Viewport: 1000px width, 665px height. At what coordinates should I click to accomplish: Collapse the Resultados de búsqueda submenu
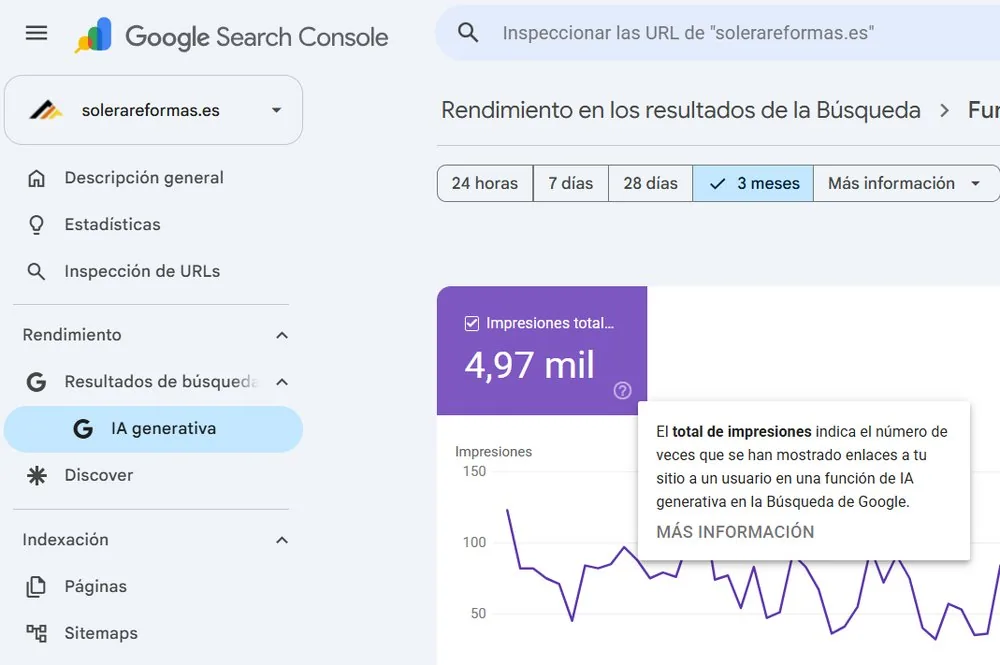click(x=282, y=382)
